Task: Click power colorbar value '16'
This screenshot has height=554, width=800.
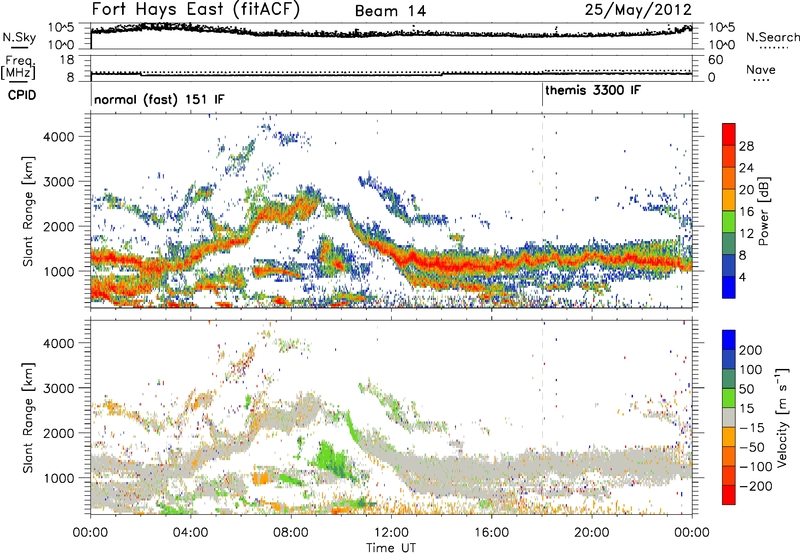Action: (x=746, y=212)
